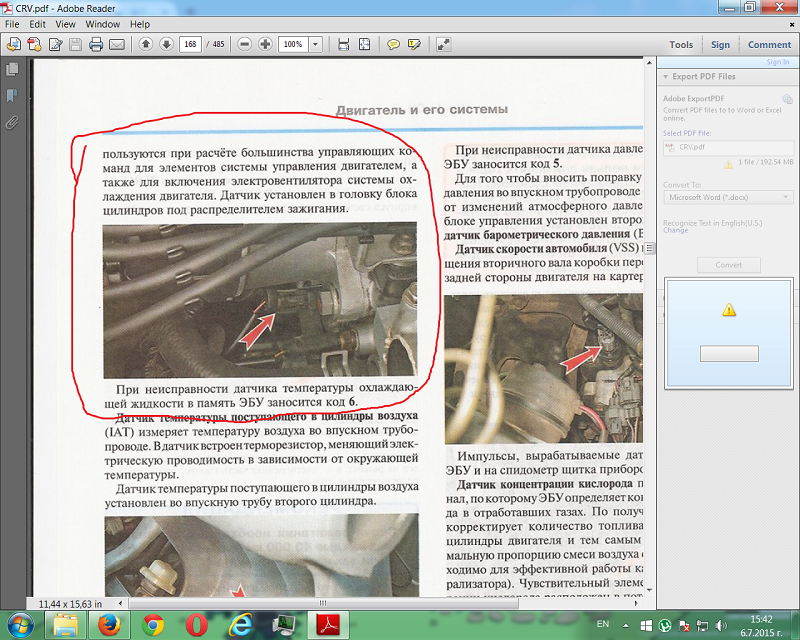Switch to read mode with the expand-arrows icon
Image resolution: width=800 pixels, height=640 pixels.
coord(444,45)
